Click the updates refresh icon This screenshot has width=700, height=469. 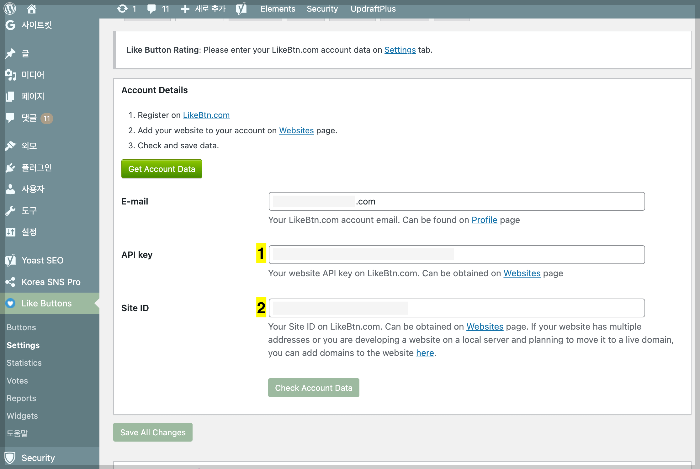point(122,8)
